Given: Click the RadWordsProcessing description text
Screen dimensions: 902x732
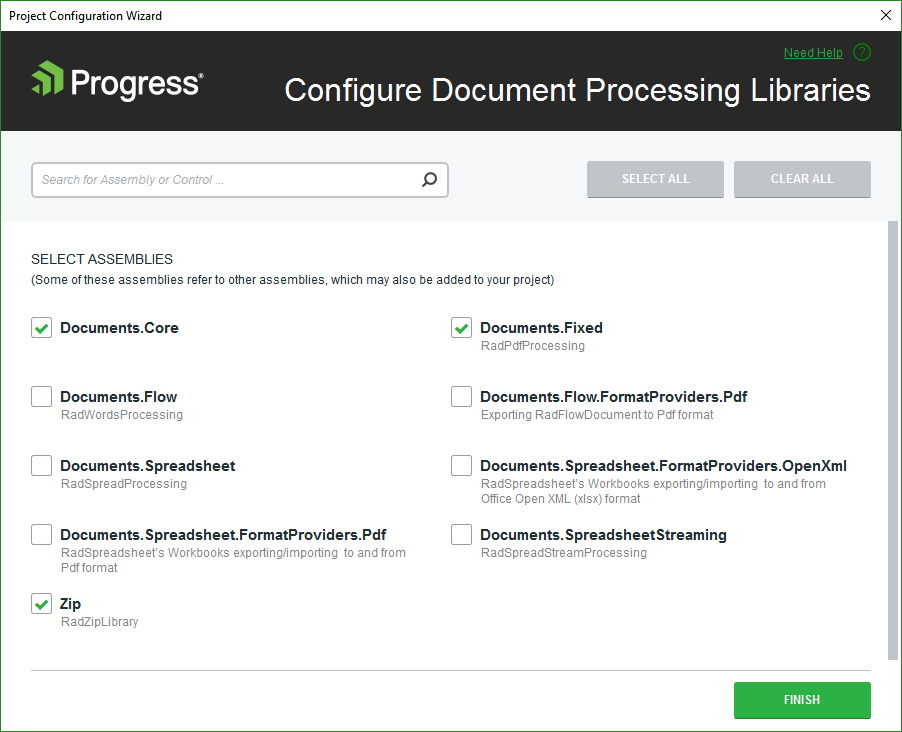Looking at the screenshot, I should coord(122,415).
